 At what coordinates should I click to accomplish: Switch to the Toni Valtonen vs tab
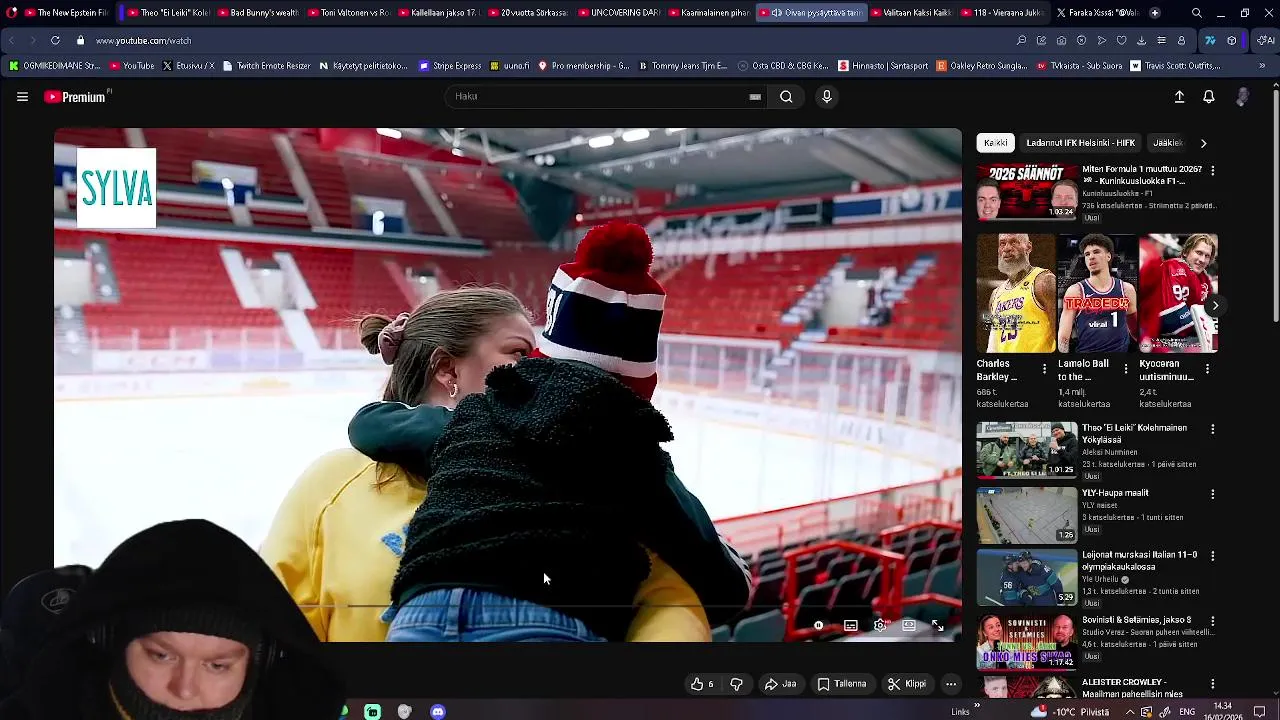coord(348,13)
